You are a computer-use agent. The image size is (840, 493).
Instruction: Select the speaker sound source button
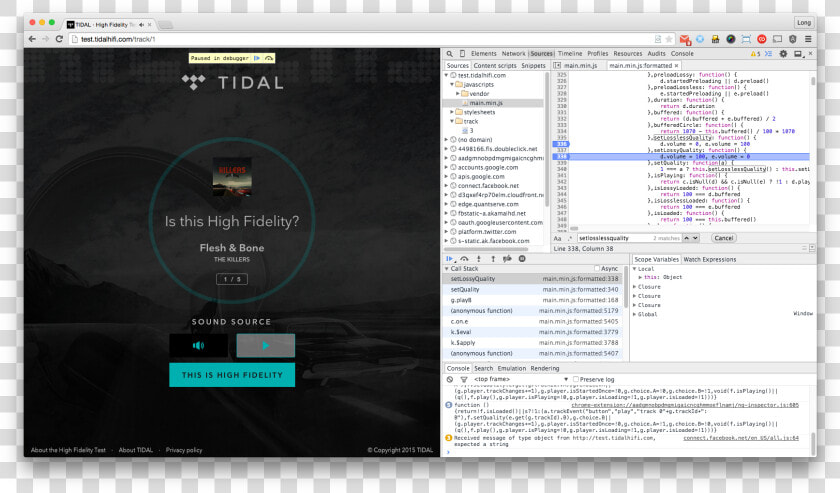(199, 346)
